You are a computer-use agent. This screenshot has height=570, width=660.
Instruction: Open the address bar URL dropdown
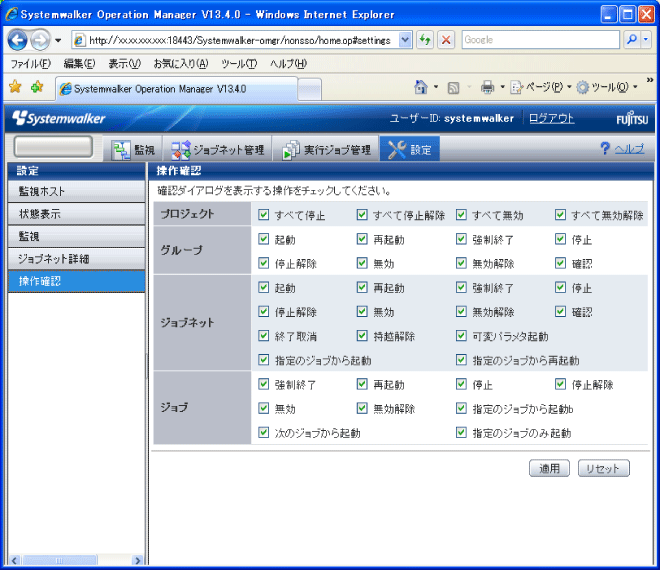point(405,40)
